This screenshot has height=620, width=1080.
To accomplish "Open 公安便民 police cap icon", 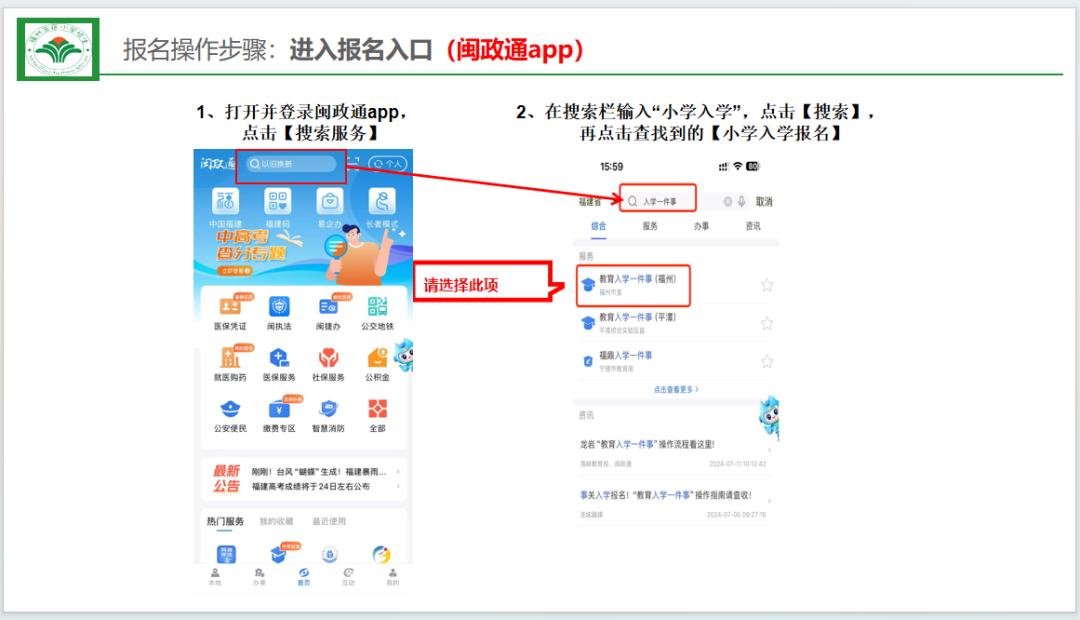I will [x=230, y=409].
